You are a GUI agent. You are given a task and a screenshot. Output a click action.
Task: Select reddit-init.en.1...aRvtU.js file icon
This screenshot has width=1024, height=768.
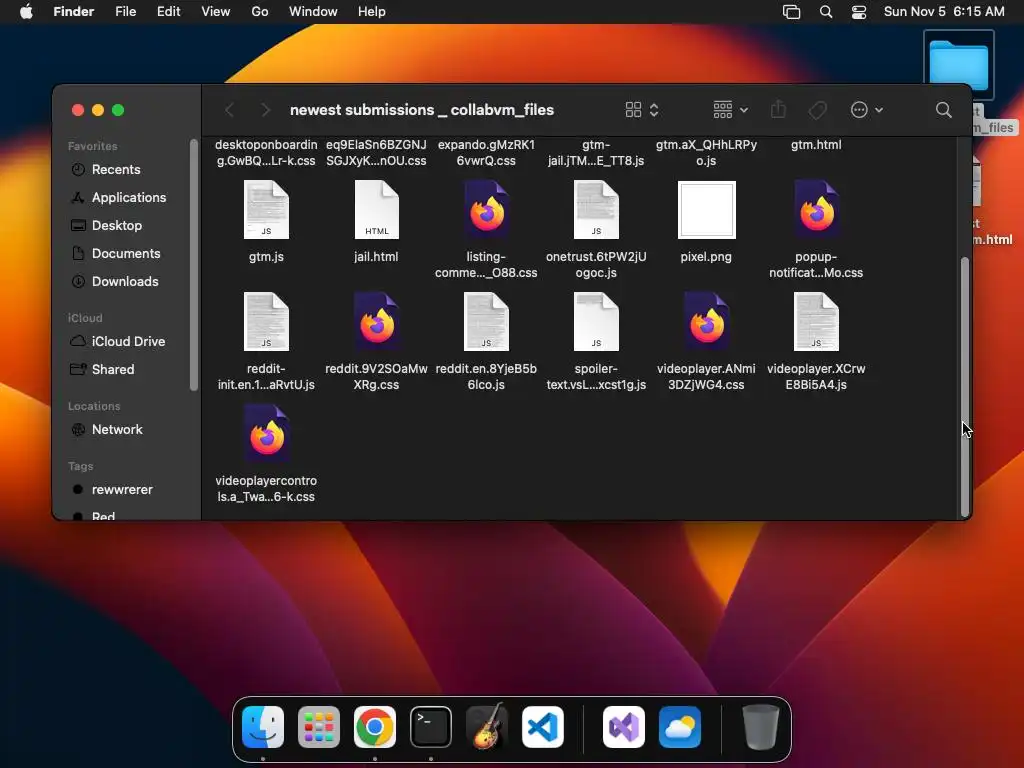[266, 321]
